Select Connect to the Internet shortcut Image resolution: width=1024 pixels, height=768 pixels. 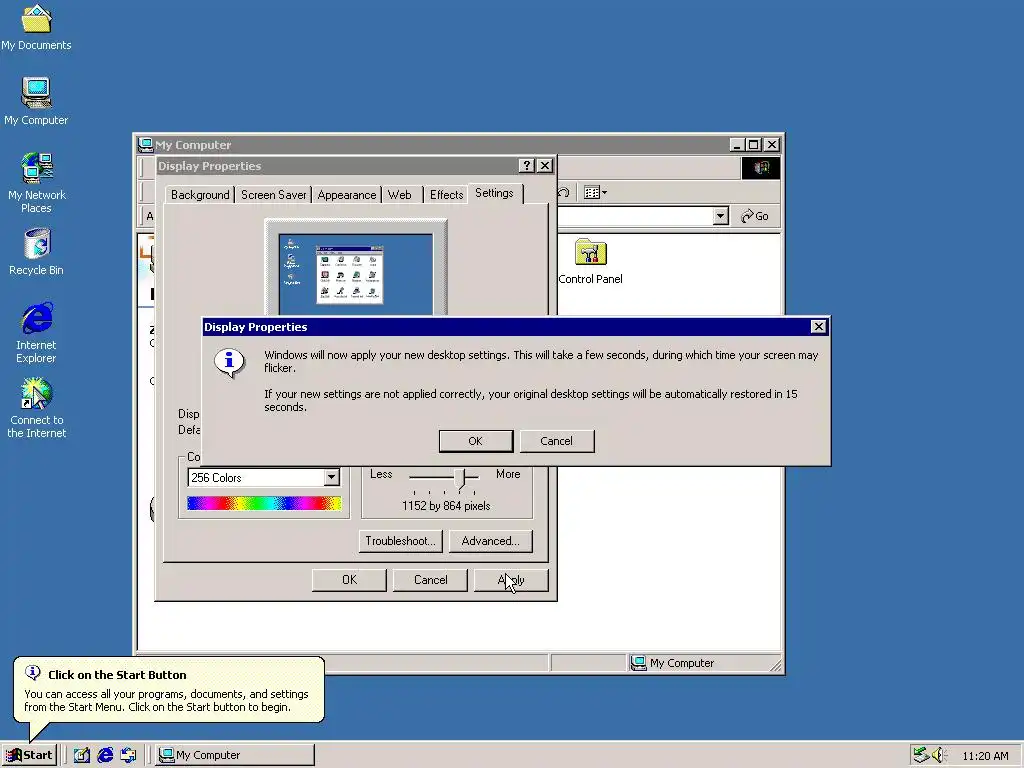tap(36, 408)
